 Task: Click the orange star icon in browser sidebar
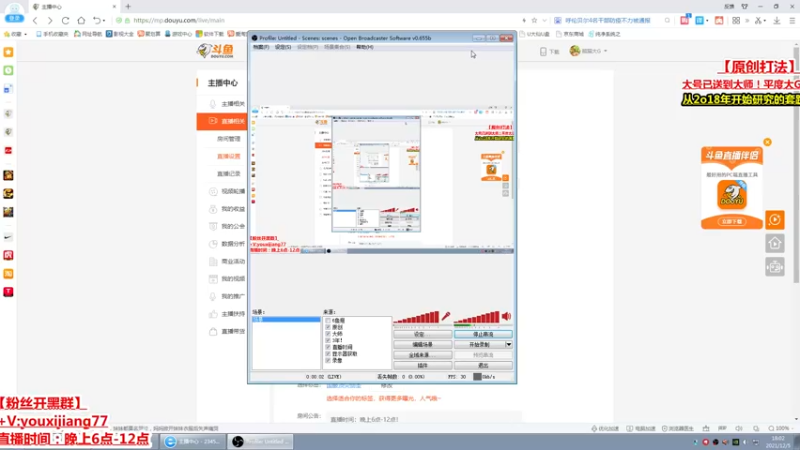pos(8,52)
